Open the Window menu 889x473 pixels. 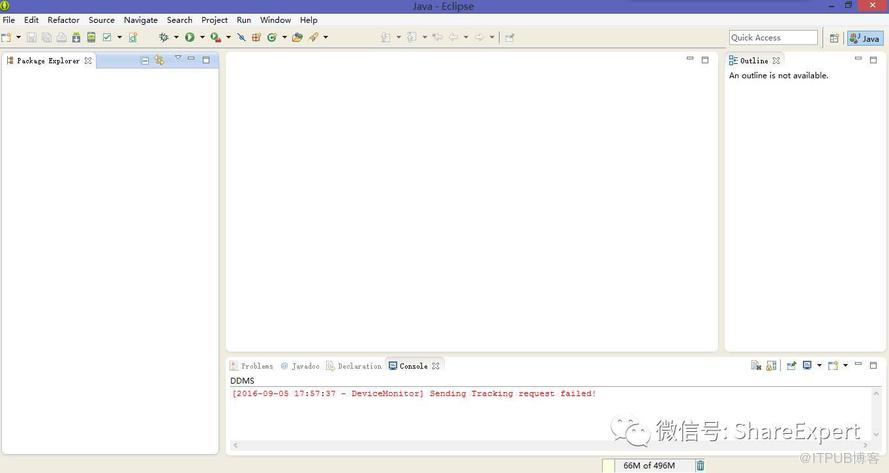276,20
